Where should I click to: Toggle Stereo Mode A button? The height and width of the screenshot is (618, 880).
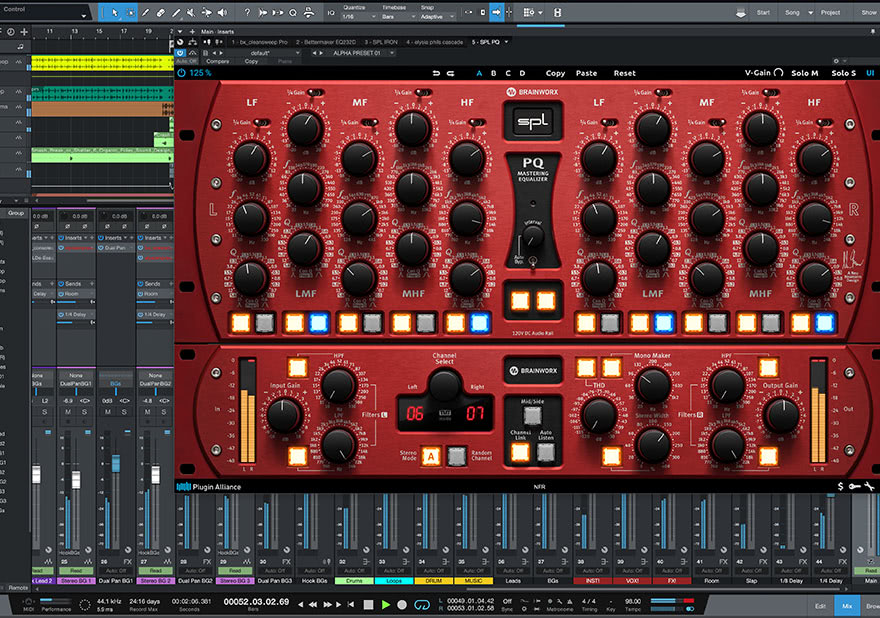(431, 456)
